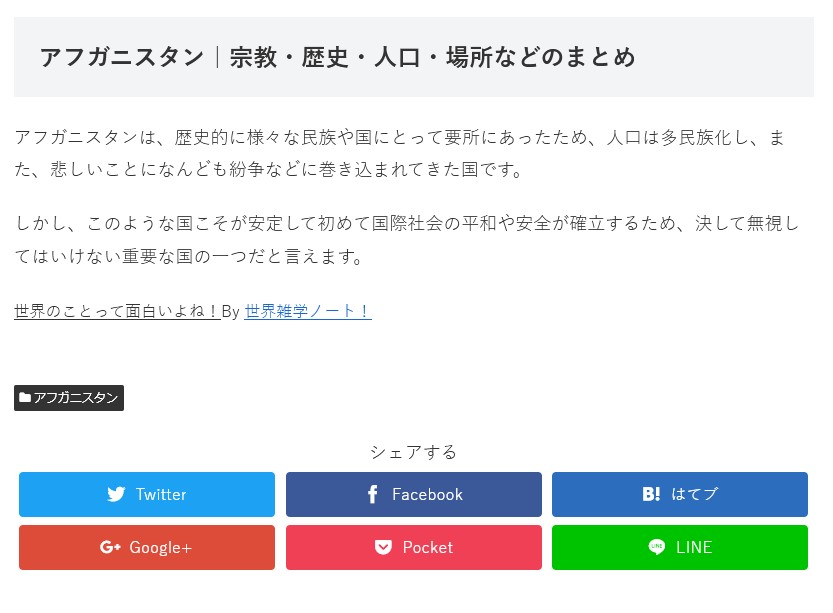Click the シェアする label
This screenshot has height=613, width=833.
(413, 451)
